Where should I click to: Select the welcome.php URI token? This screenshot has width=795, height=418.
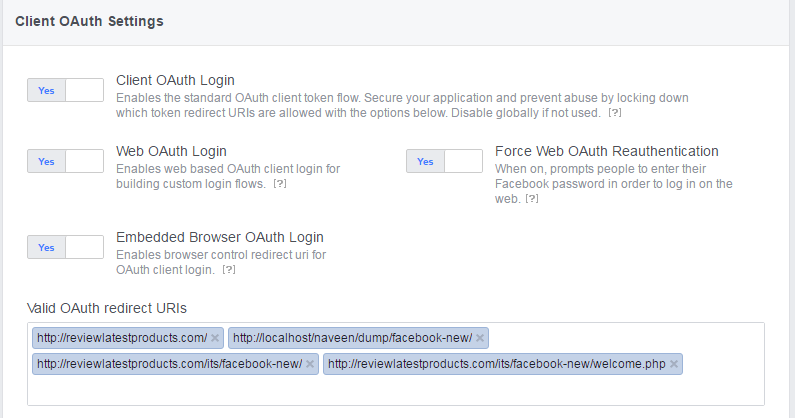(496, 364)
